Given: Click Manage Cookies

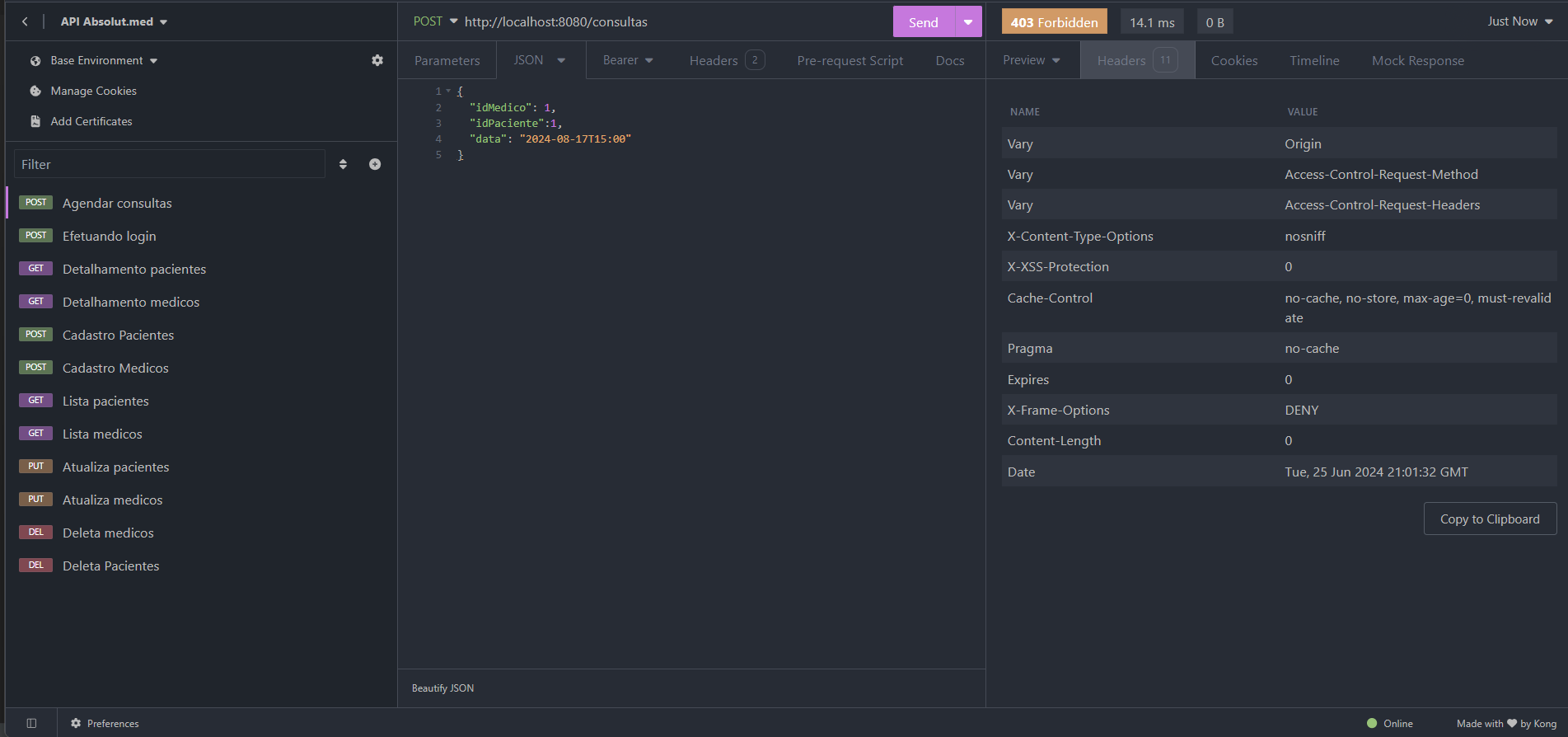Looking at the screenshot, I should tap(94, 91).
